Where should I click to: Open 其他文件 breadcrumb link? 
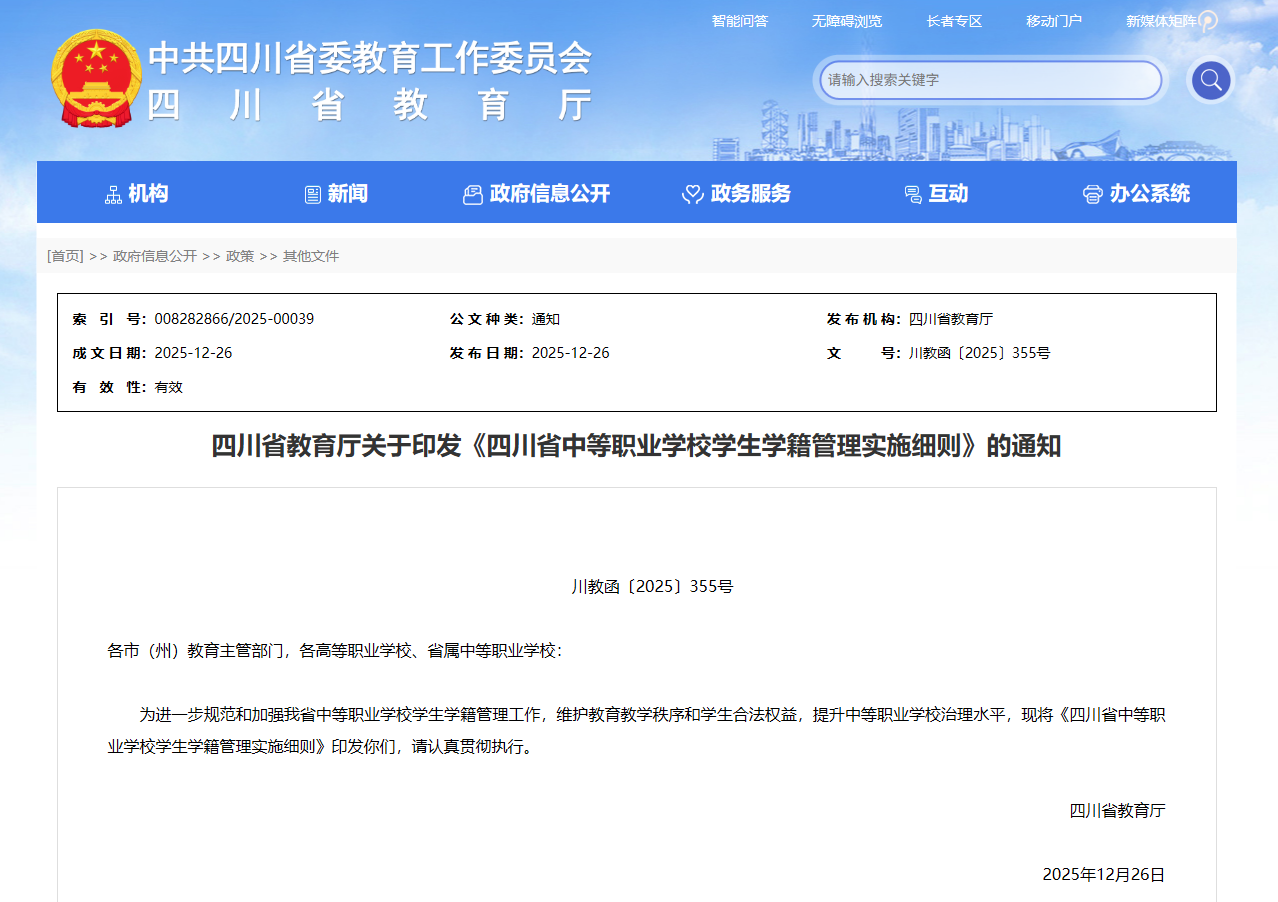311,256
